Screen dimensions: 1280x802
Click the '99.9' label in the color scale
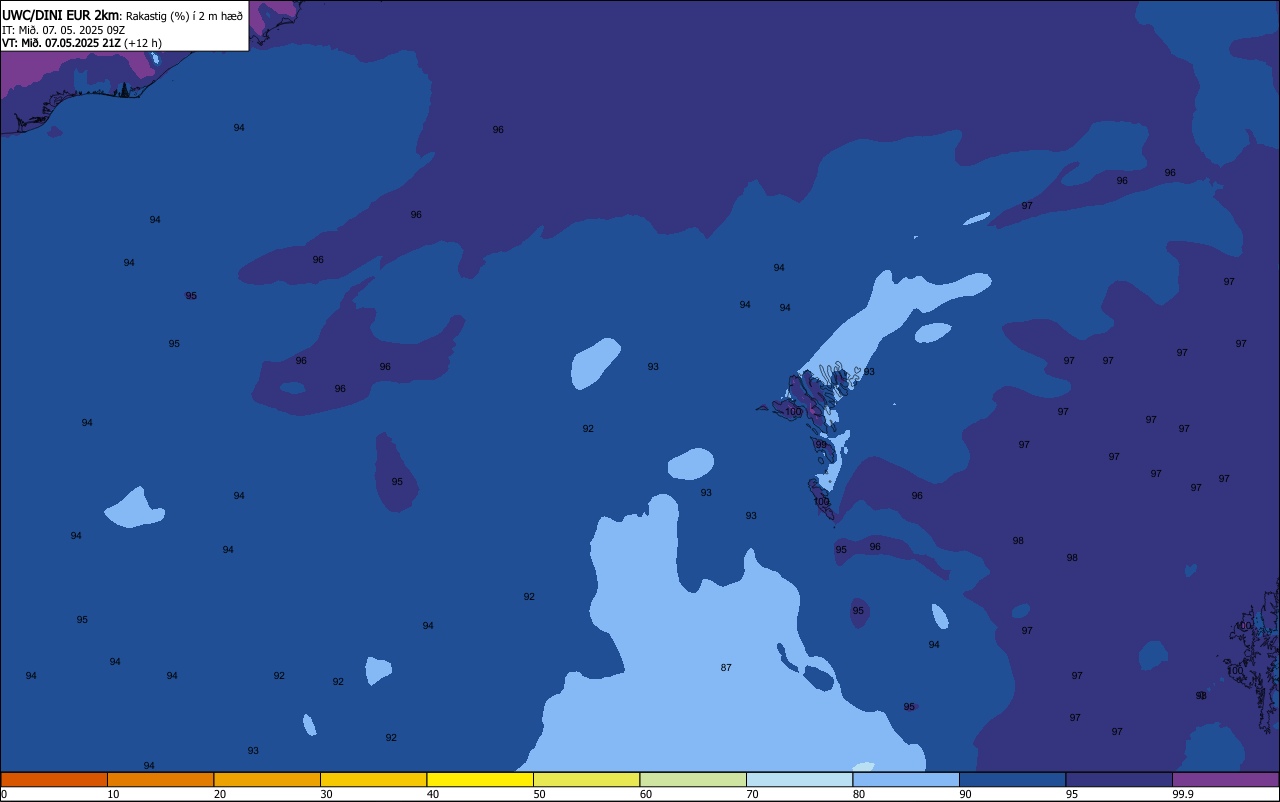[1182, 794]
